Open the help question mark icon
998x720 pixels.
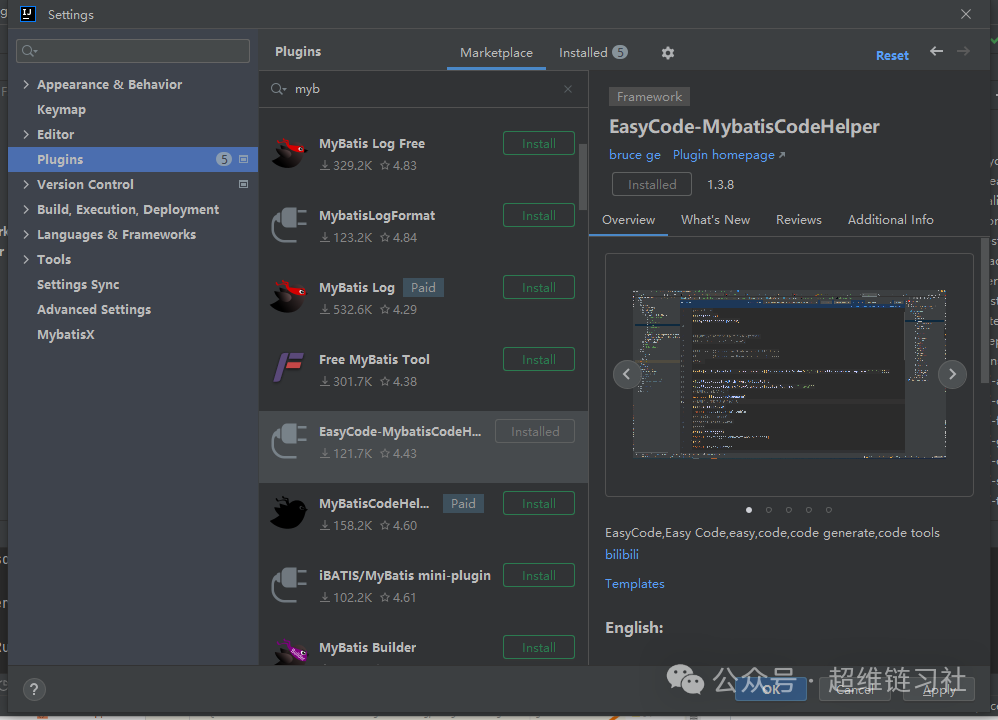(34, 689)
